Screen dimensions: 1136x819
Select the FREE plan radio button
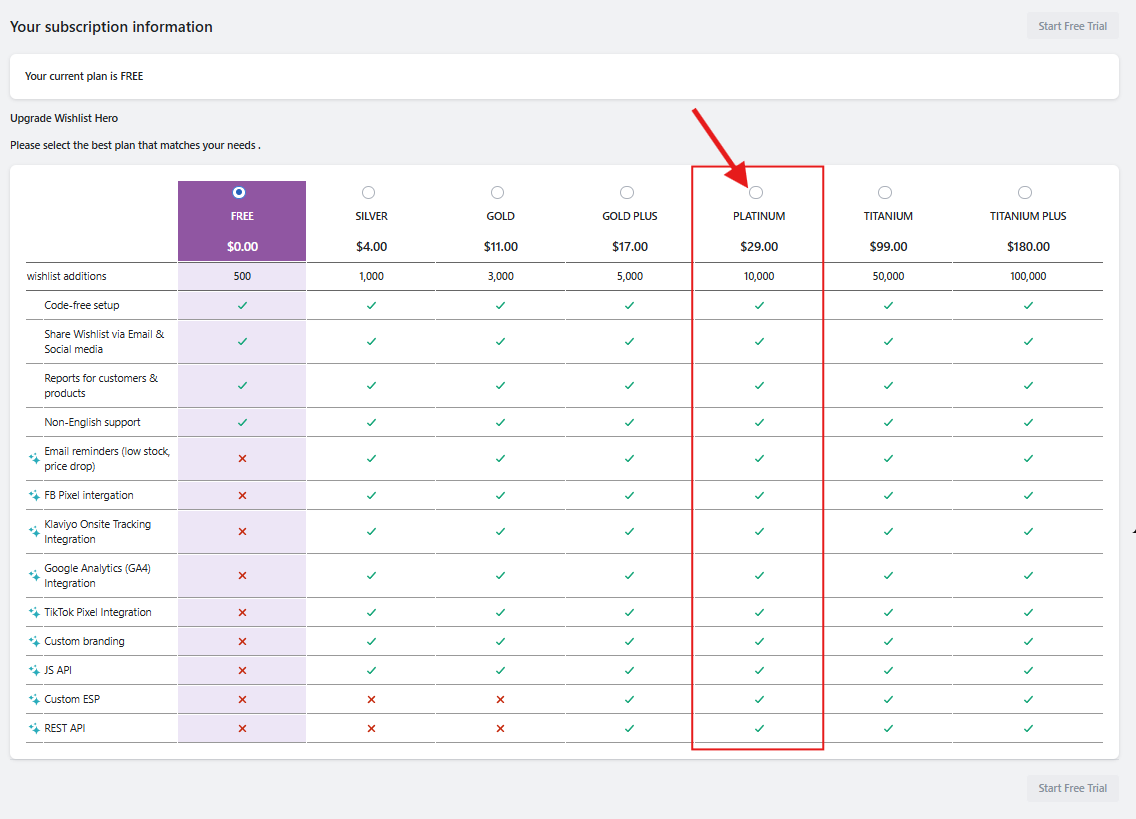click(239, 192)
